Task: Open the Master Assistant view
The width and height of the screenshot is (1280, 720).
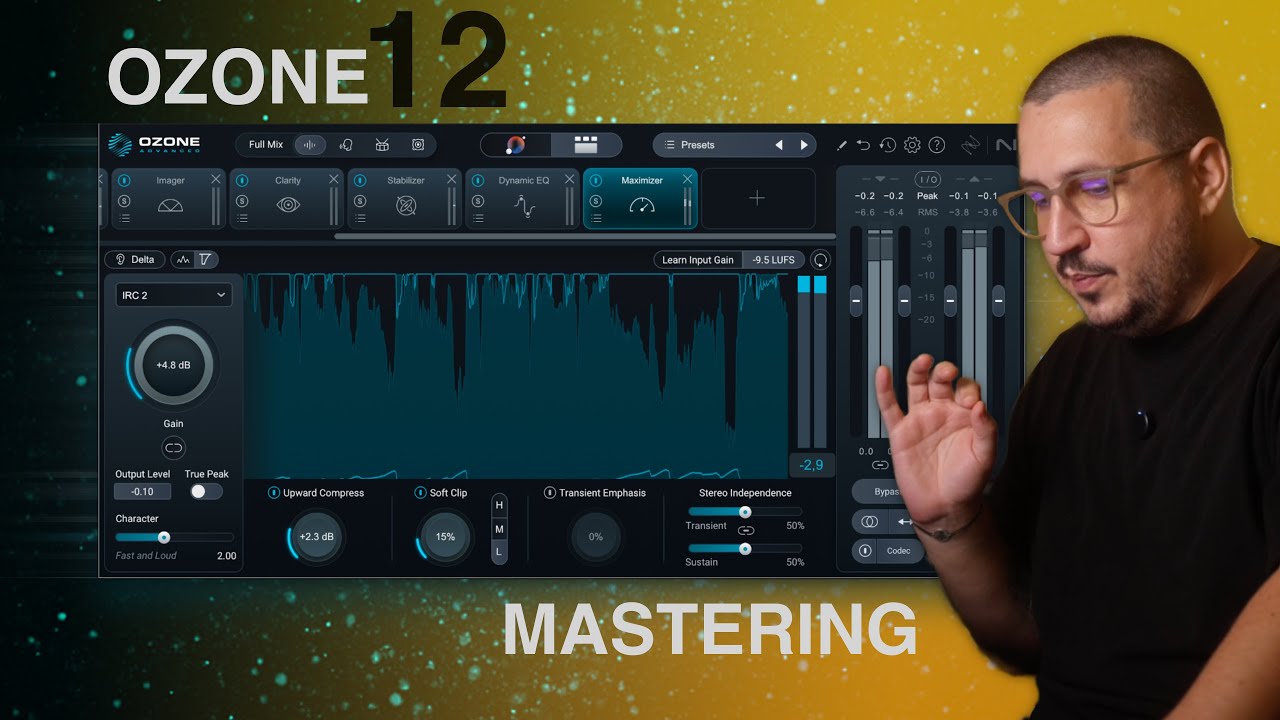Action: point(516,145)
